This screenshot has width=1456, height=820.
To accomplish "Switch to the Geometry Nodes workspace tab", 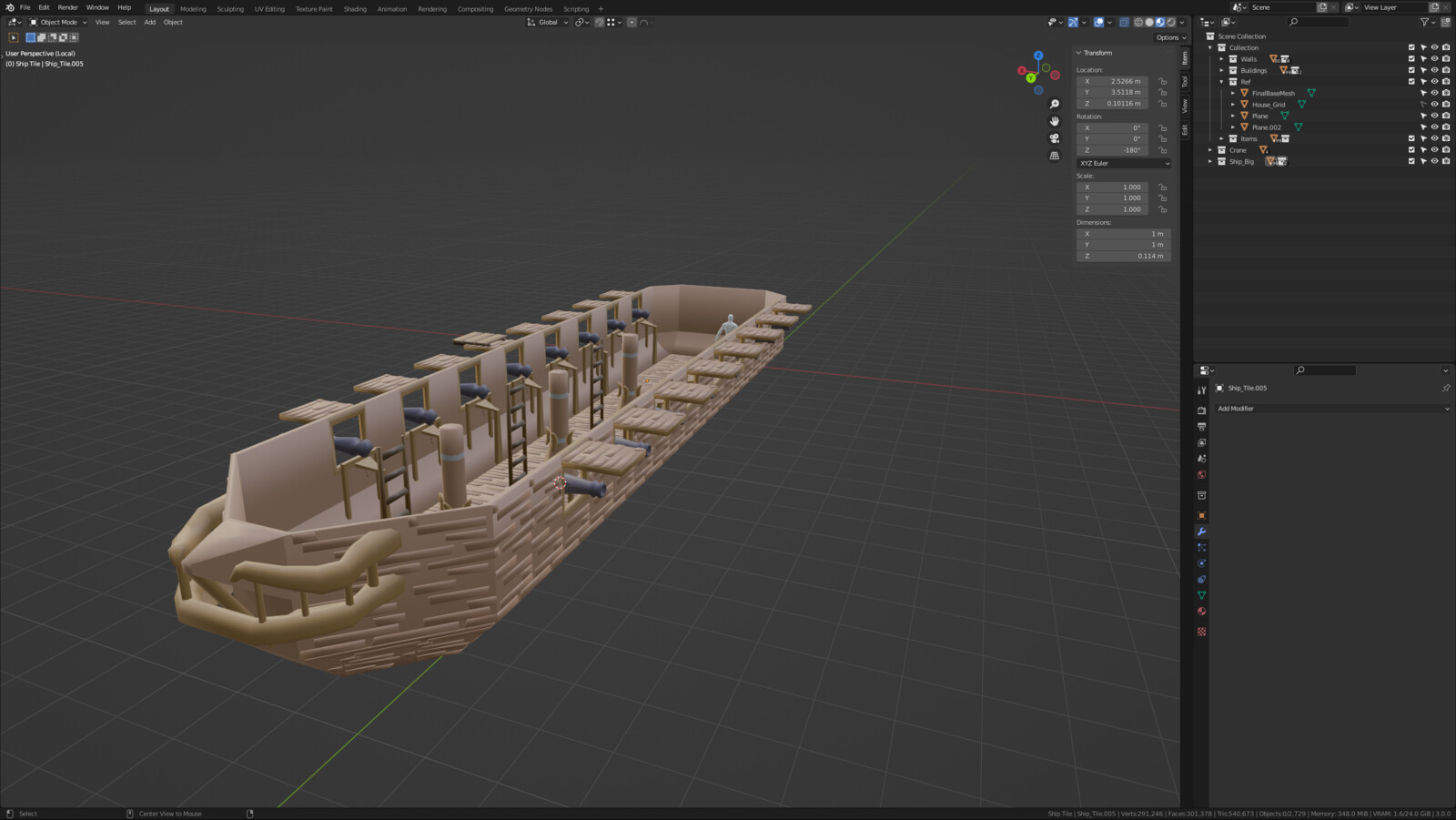I will (528, 9).
